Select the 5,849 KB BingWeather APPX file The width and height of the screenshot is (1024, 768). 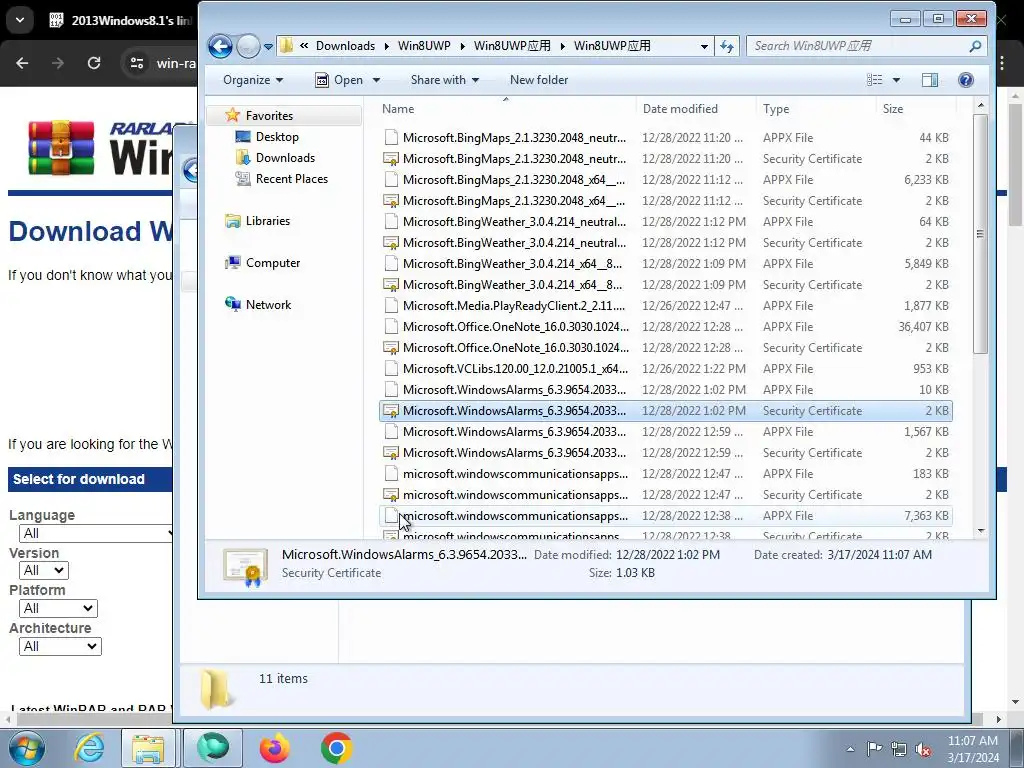pyautogui.click(x=665, y=264)
